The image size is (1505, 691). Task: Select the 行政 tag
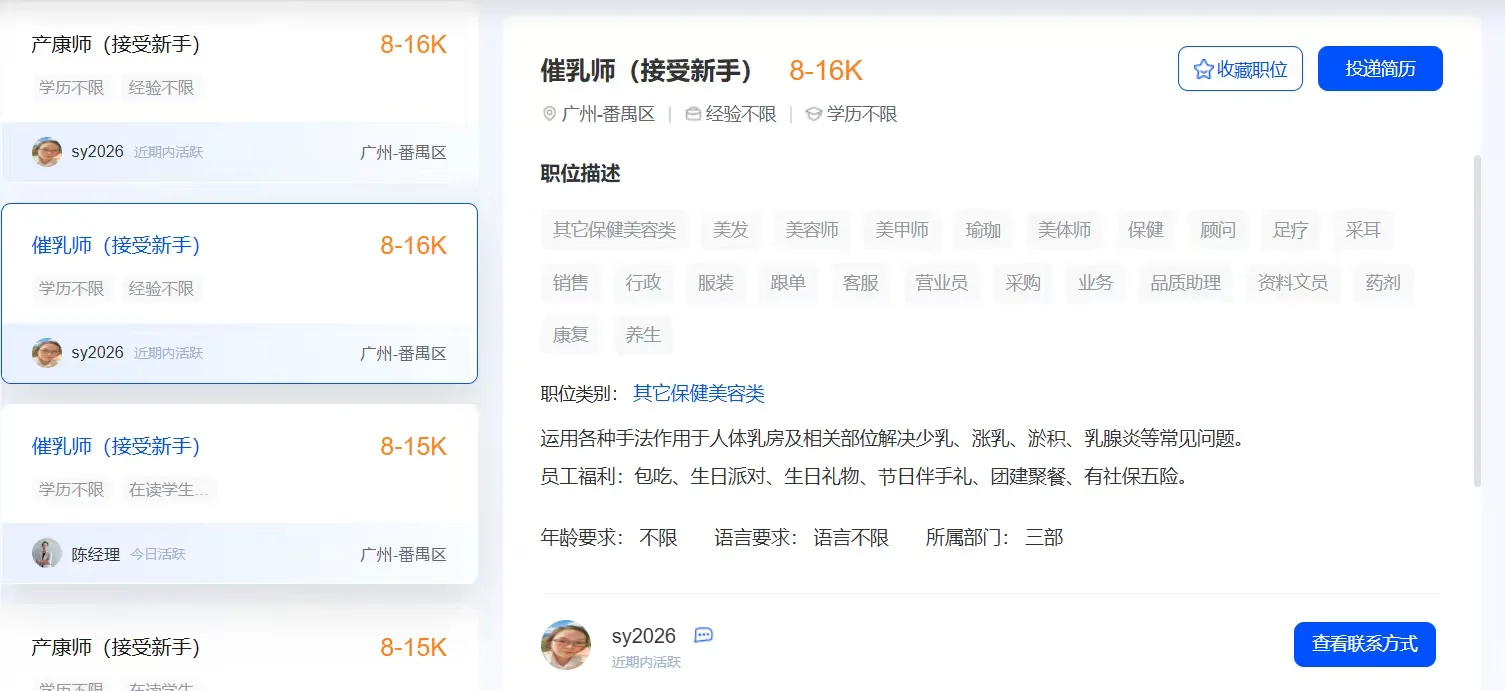click(644, 283)
